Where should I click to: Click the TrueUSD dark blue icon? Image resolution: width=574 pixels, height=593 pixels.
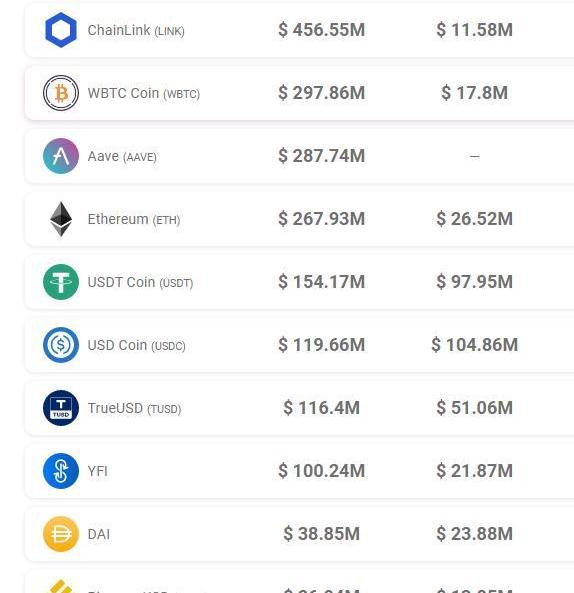pyautogui.click(x=61, y=408)
